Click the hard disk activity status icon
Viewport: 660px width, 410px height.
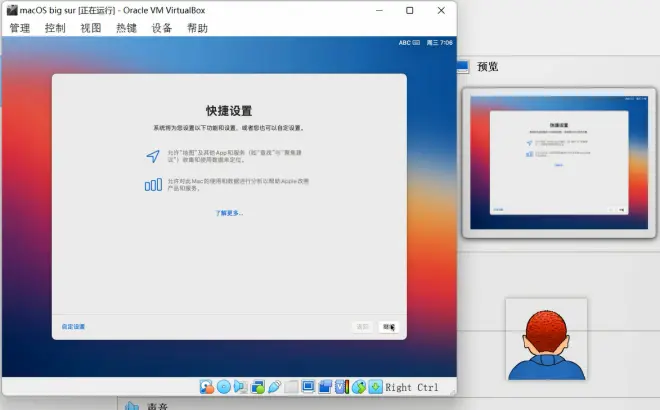(x=207, y=386)
